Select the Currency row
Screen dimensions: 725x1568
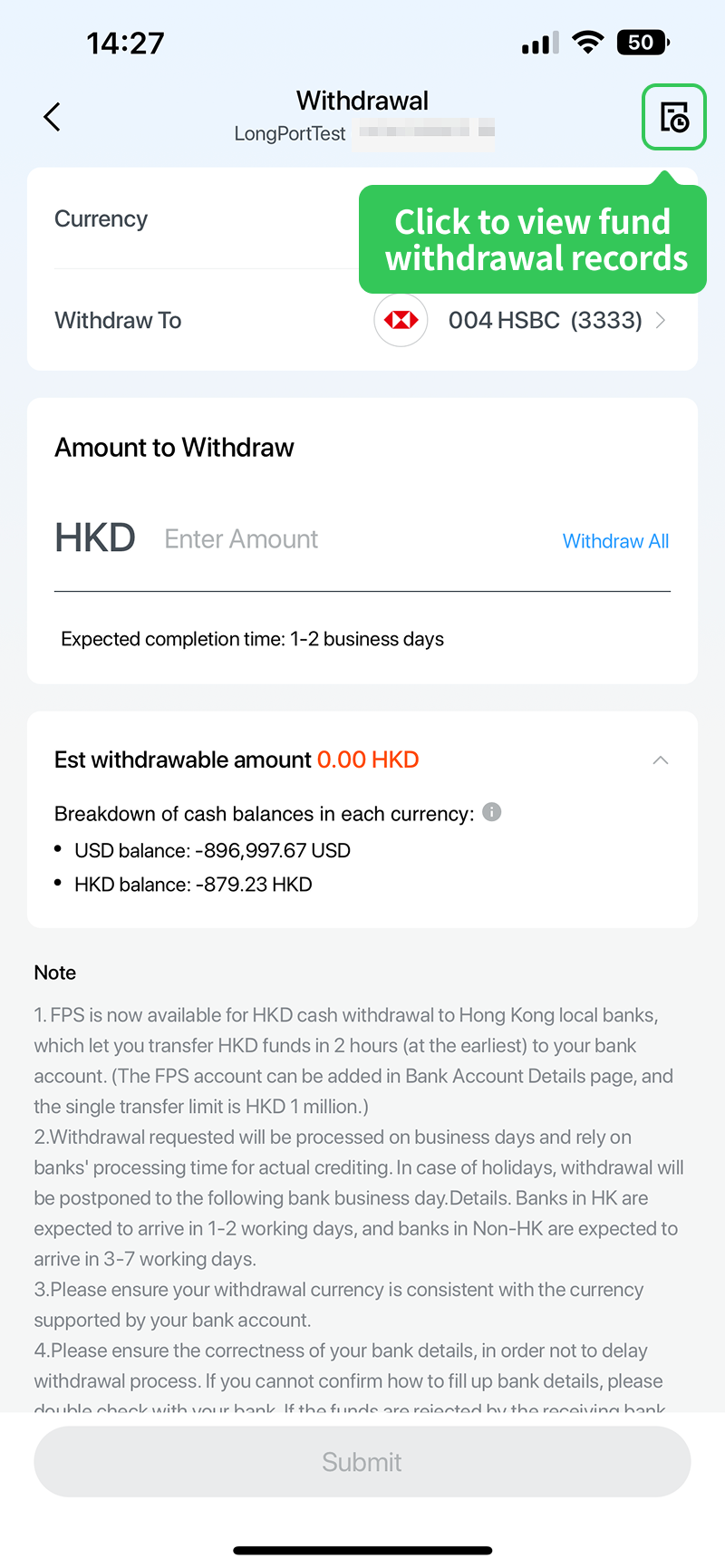point(101,219)
